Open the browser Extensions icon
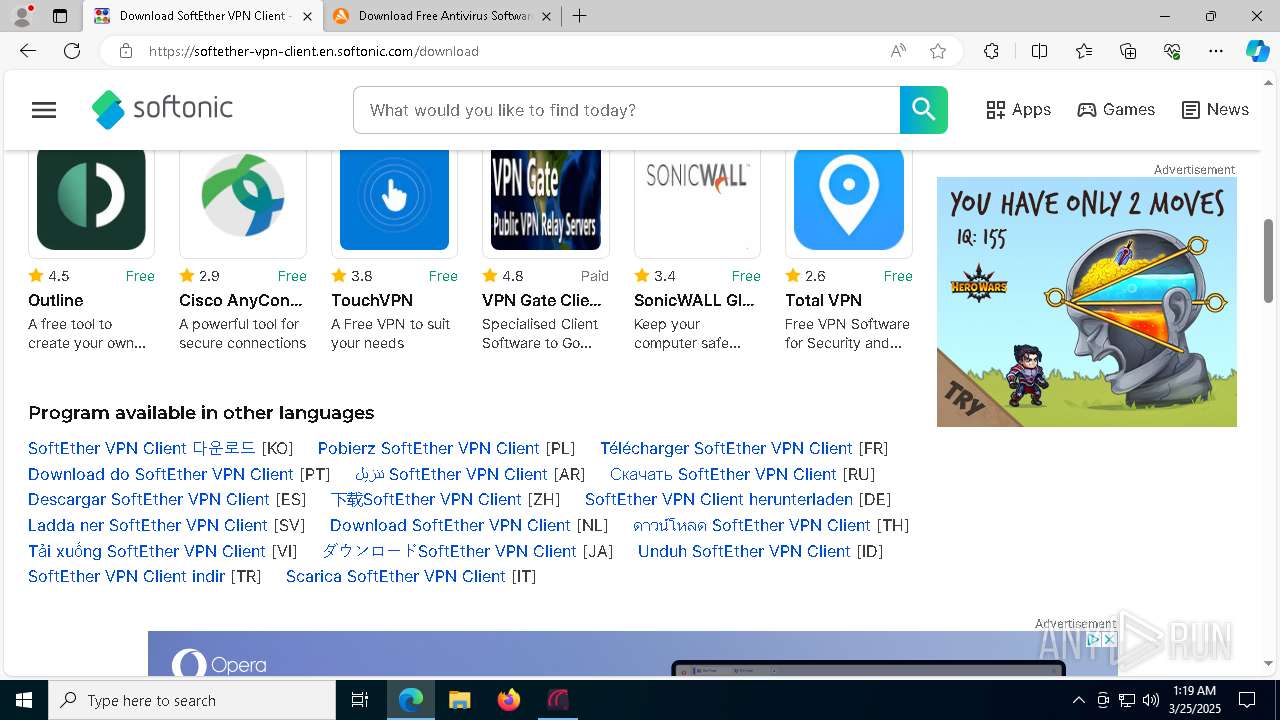 point(991,51)
